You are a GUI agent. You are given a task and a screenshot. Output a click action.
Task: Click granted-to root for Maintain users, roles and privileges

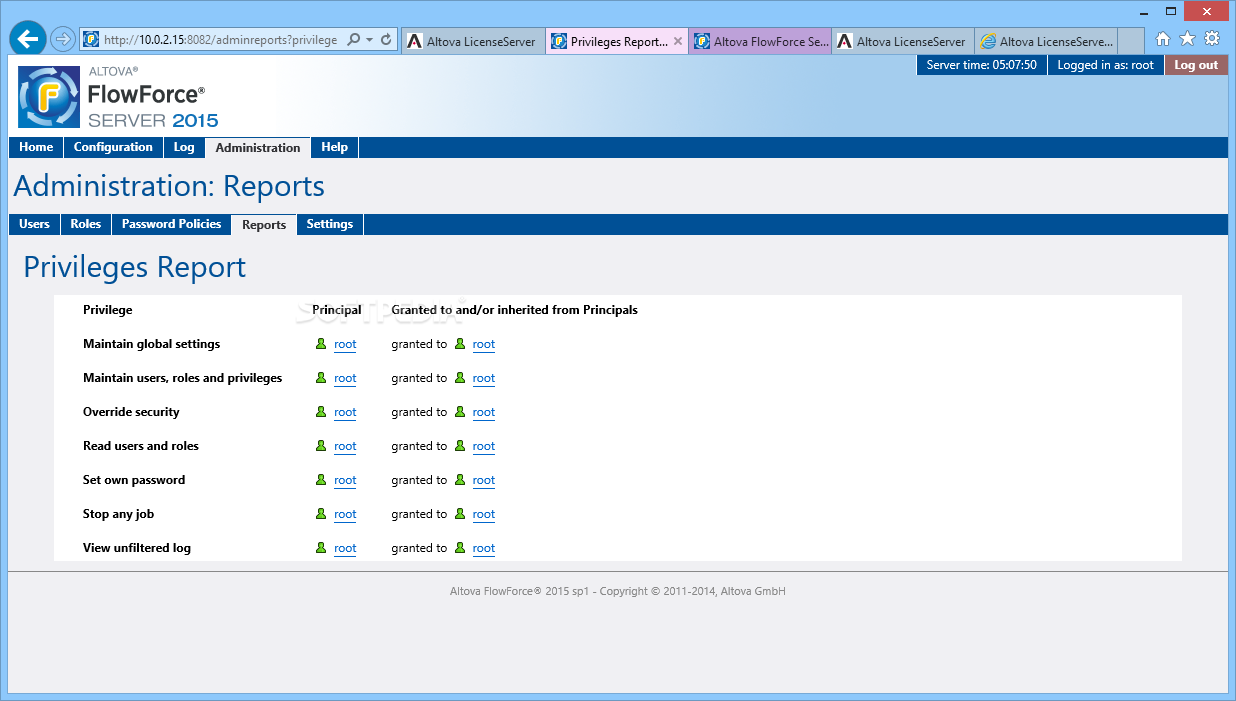point(484,378)
